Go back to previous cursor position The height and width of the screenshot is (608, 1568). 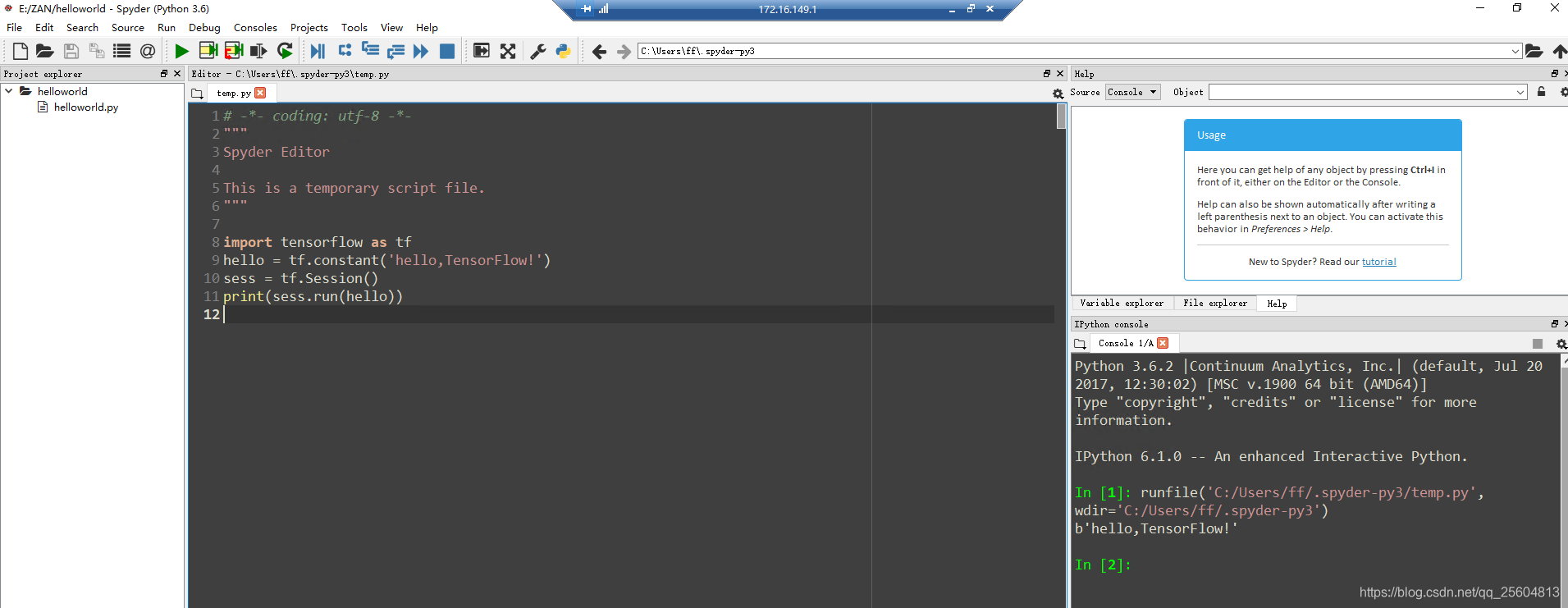click(x=599, y=52)
